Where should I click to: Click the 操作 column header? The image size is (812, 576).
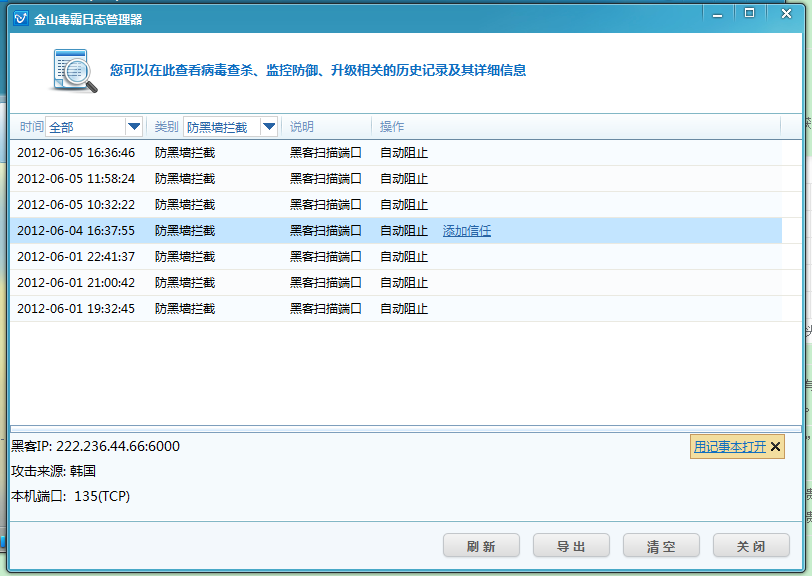392,126
